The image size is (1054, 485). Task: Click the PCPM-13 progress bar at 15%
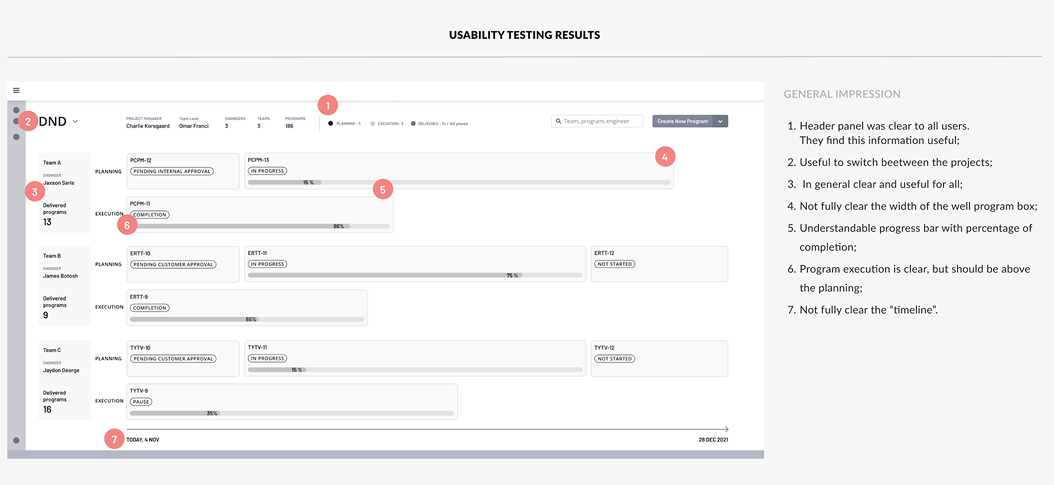point(458,182)
